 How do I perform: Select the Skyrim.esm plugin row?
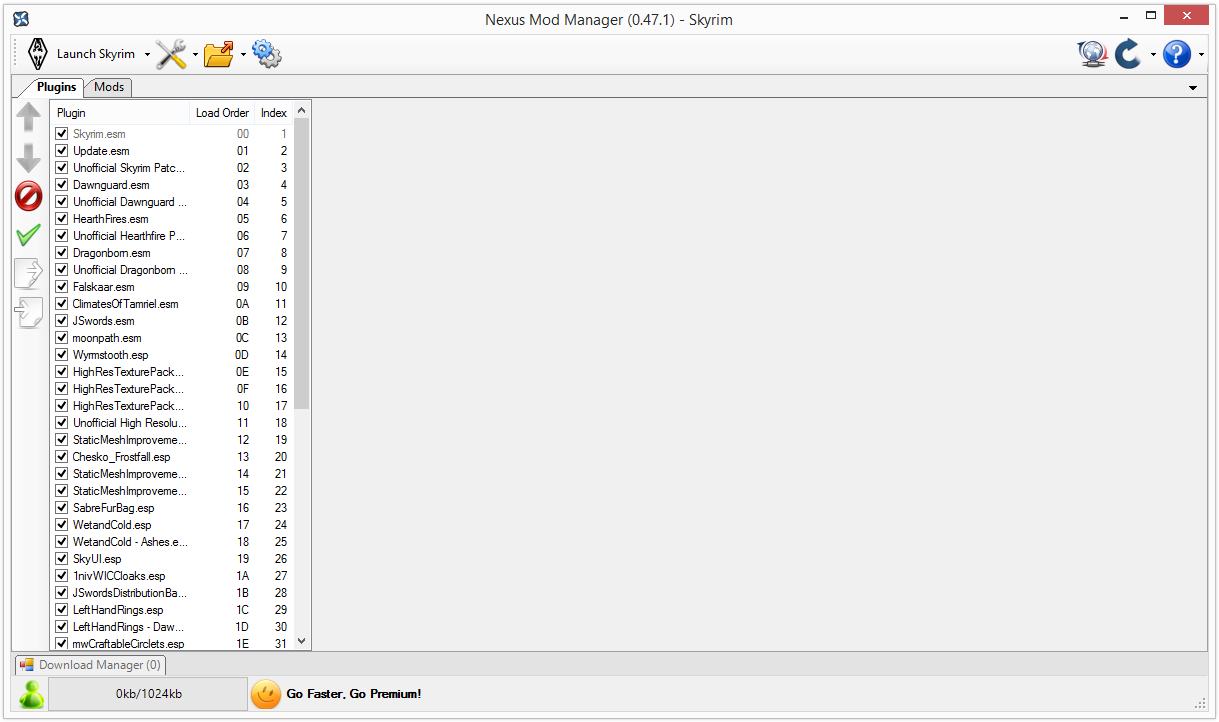pyautogui.click(x=172, y=134)
